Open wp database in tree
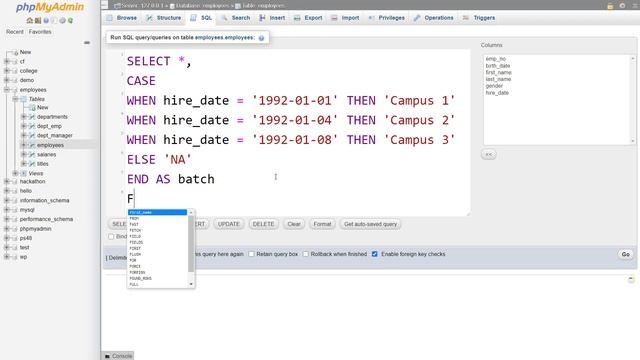Screen dimensions: 640x360 point(23,257)
